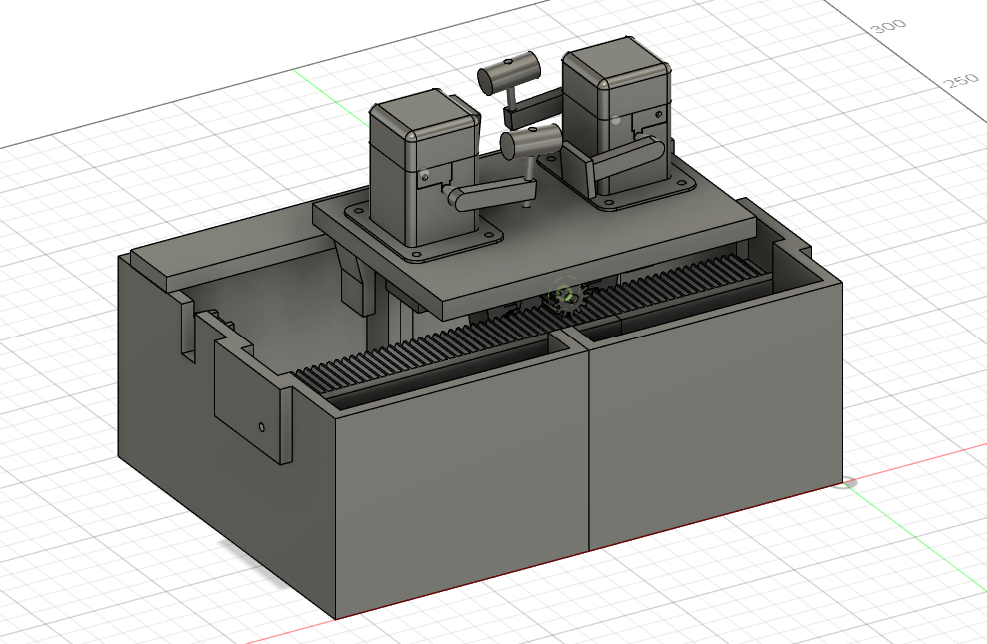
Task: Click the 250 grid label
Action: coord(961,81)
